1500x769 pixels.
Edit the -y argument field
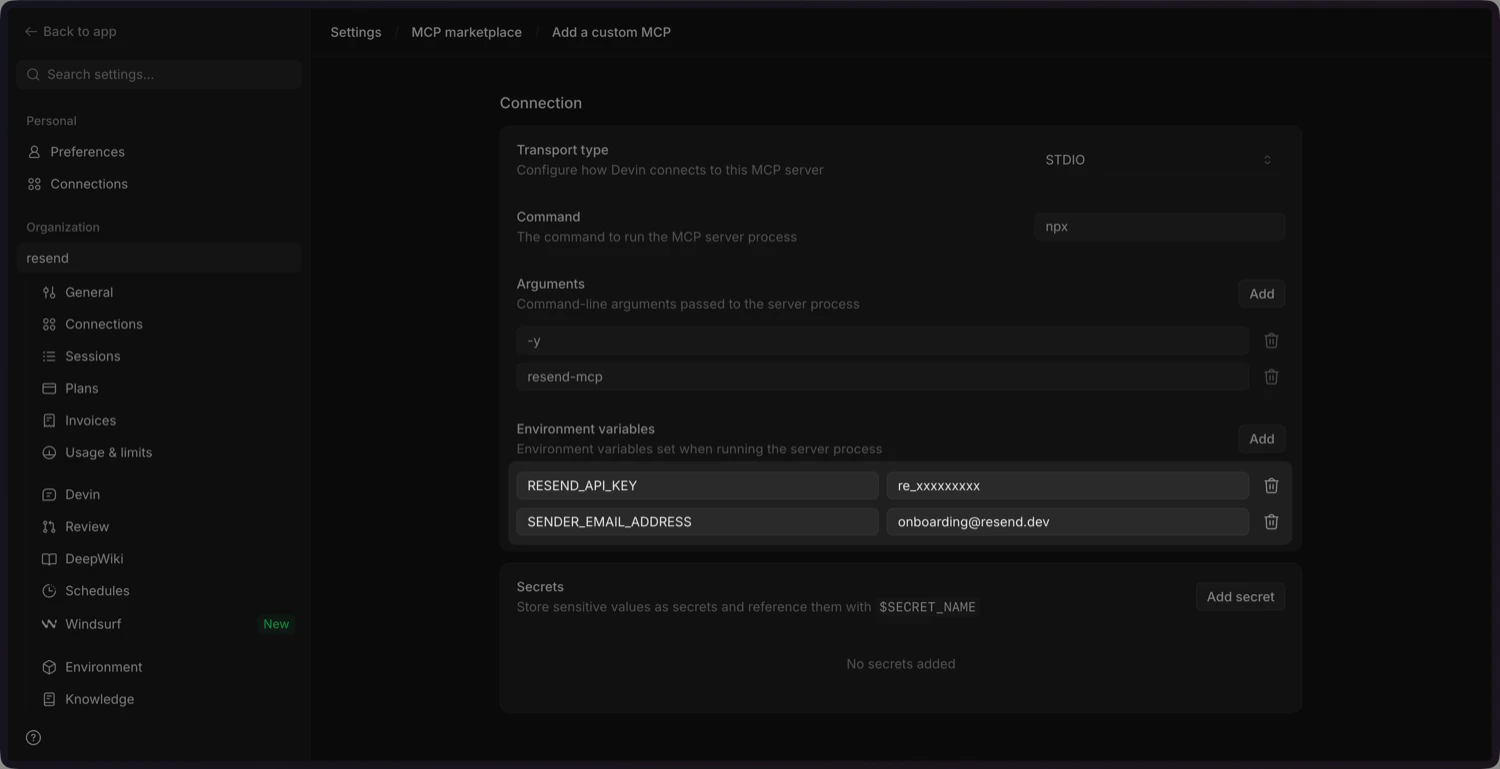pyautogui.click(x=882, y=340)
